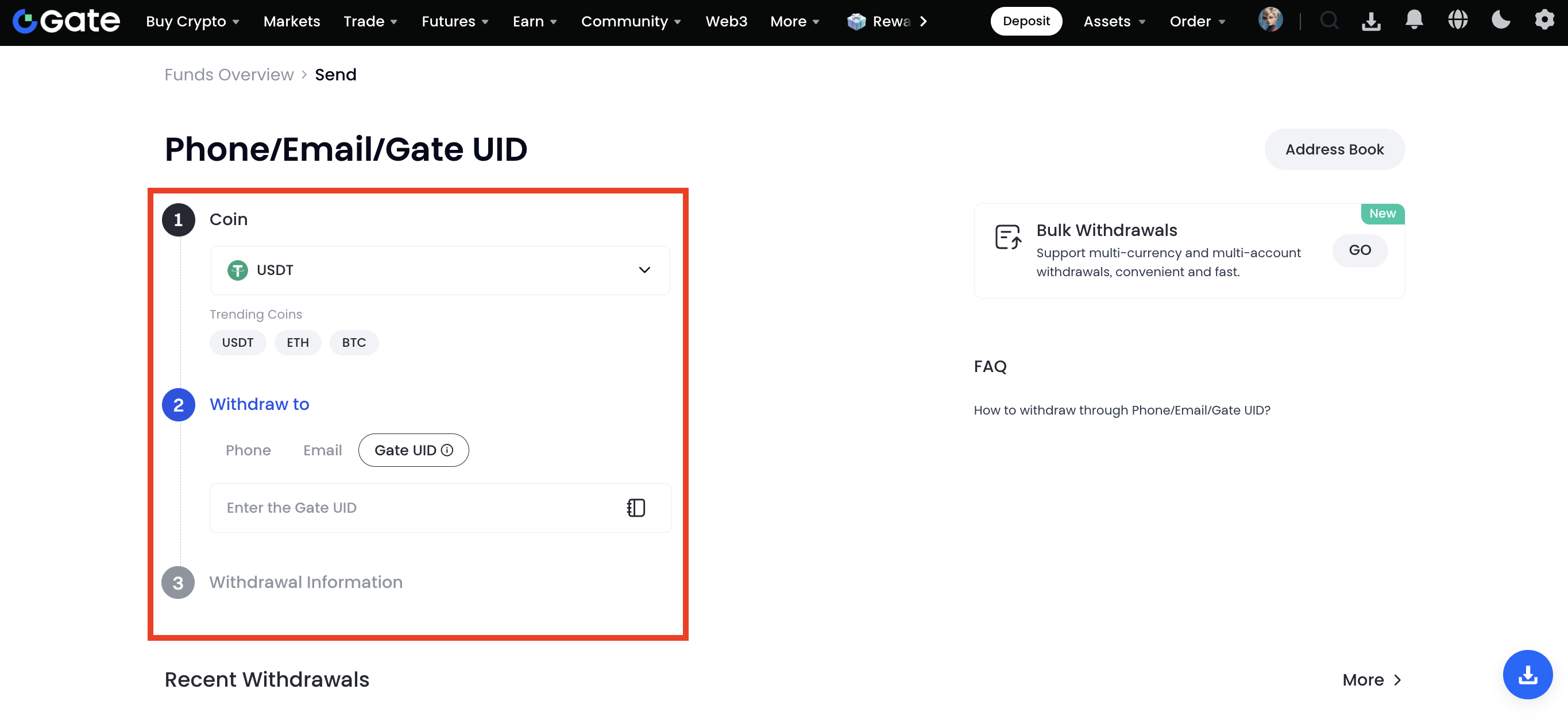Click the search magnifier icon

point(1329,21)
